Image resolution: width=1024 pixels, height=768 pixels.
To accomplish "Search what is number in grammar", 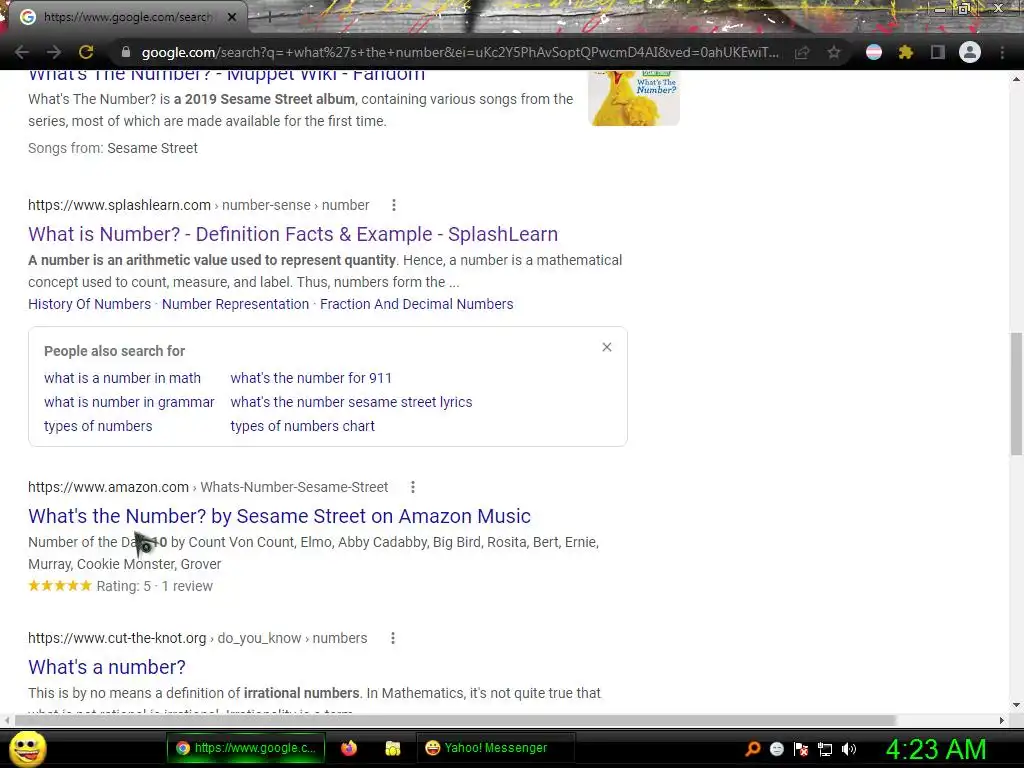I will point(129,402).
